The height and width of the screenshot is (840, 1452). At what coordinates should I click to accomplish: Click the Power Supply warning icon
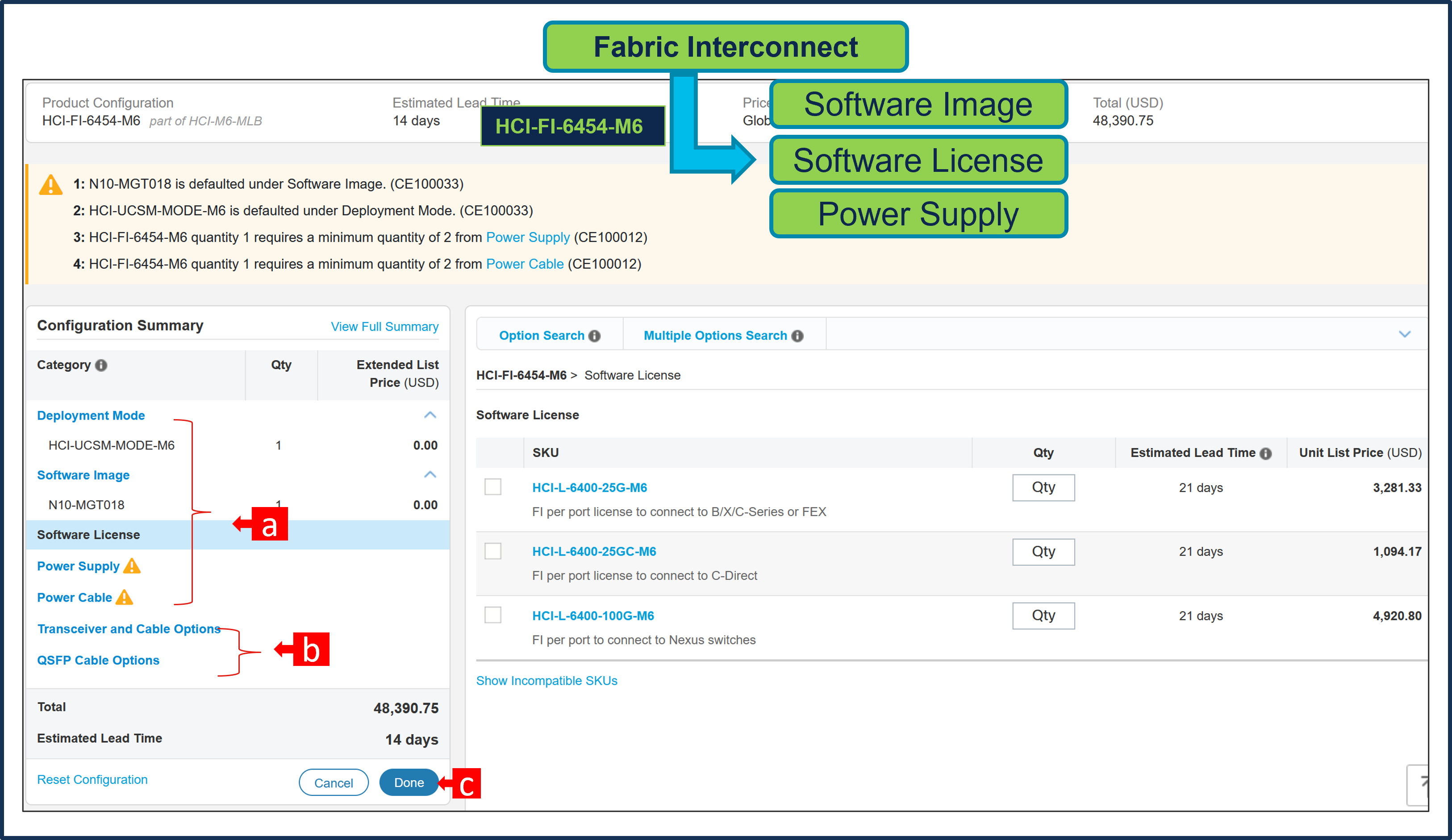[x=132, y=566]
